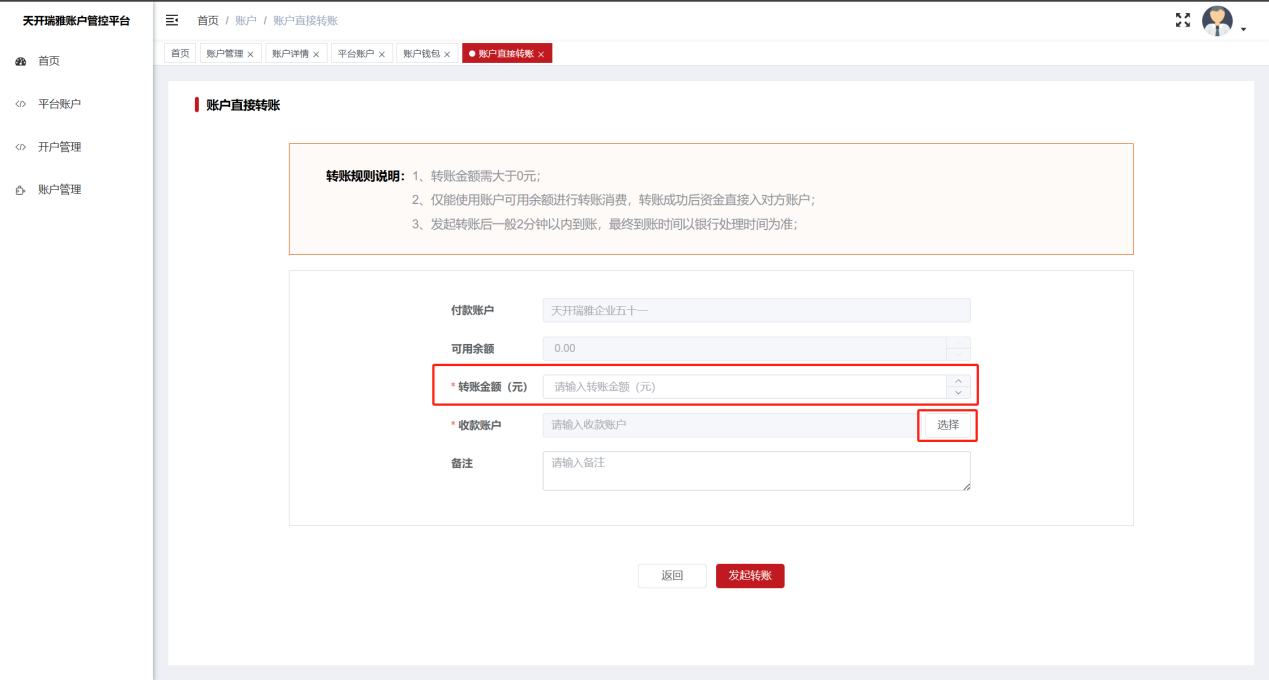The height and width of the screenshot is (680, 1269).
Task: Click the dashboard icon beside 首页
Action: coord(20,62)
